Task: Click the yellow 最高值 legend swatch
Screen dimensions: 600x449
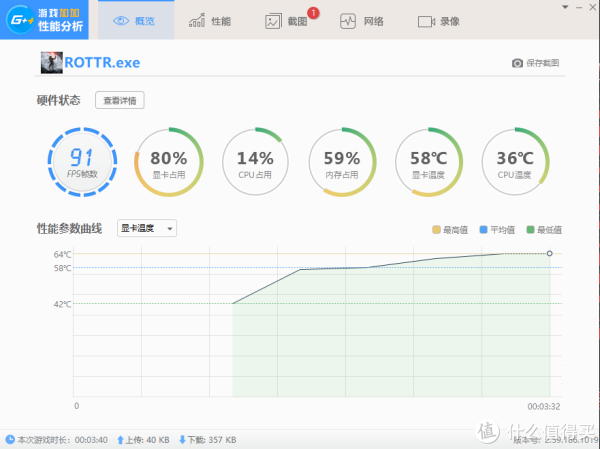Action: coord(436,229)
